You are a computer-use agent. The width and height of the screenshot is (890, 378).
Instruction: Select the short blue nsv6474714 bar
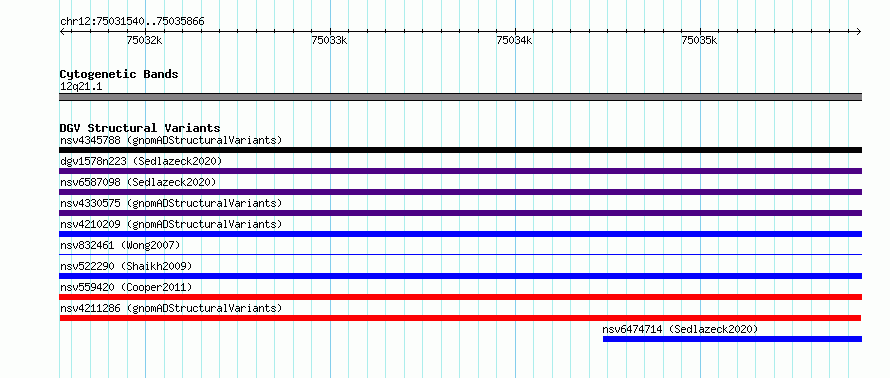(x=732, y=339)
